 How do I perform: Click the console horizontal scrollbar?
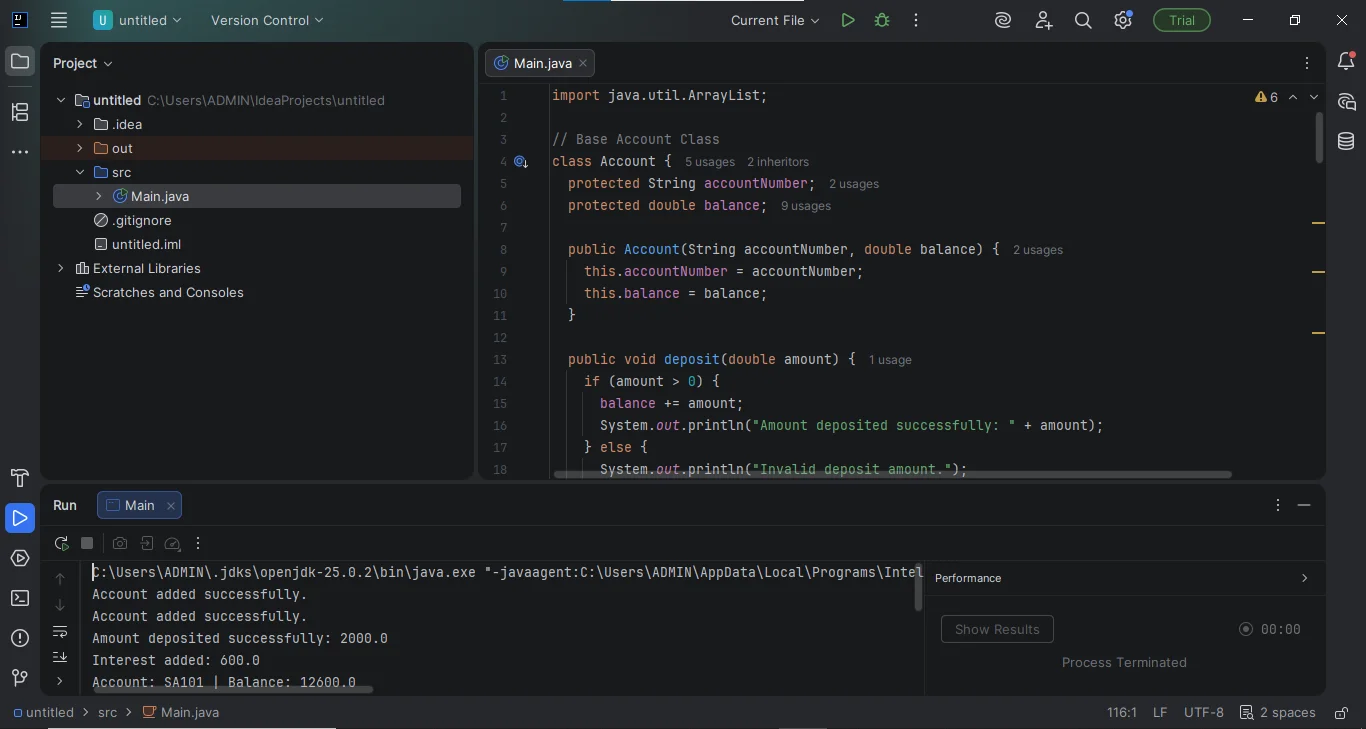(233, 688)
